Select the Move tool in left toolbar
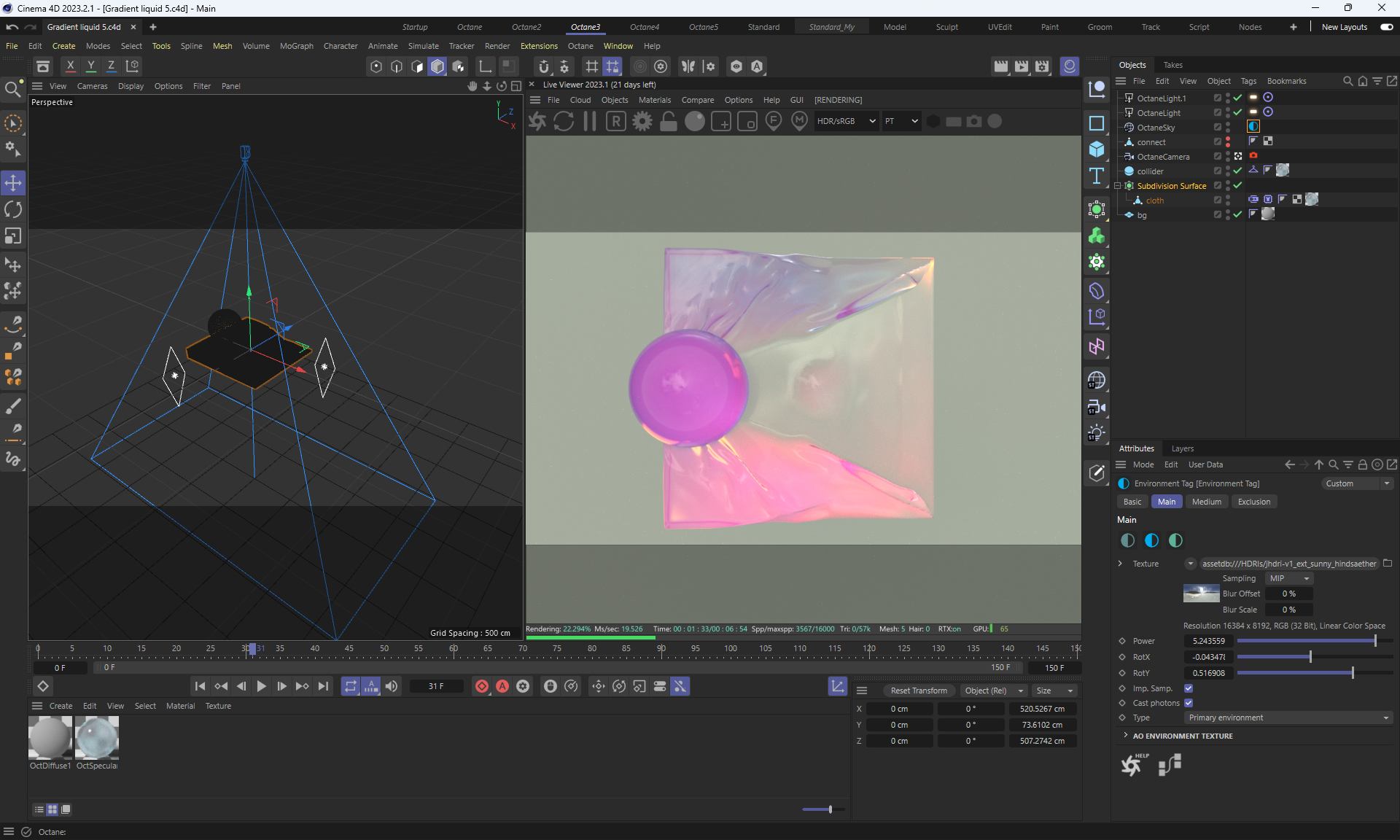The width and height of the screenshot is (1400, 840). 13,183
